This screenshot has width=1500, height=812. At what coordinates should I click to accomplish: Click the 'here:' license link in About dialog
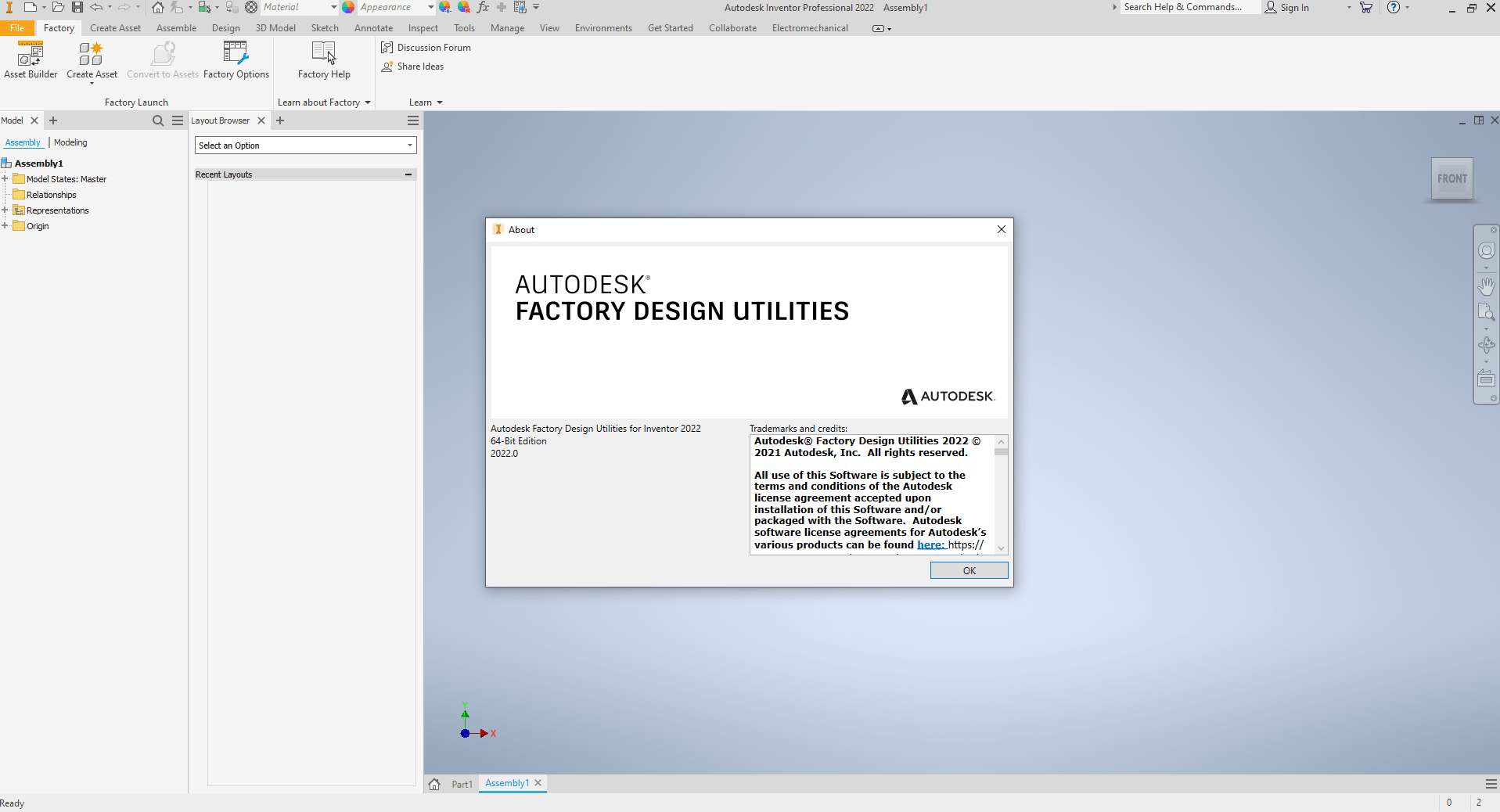930,544
